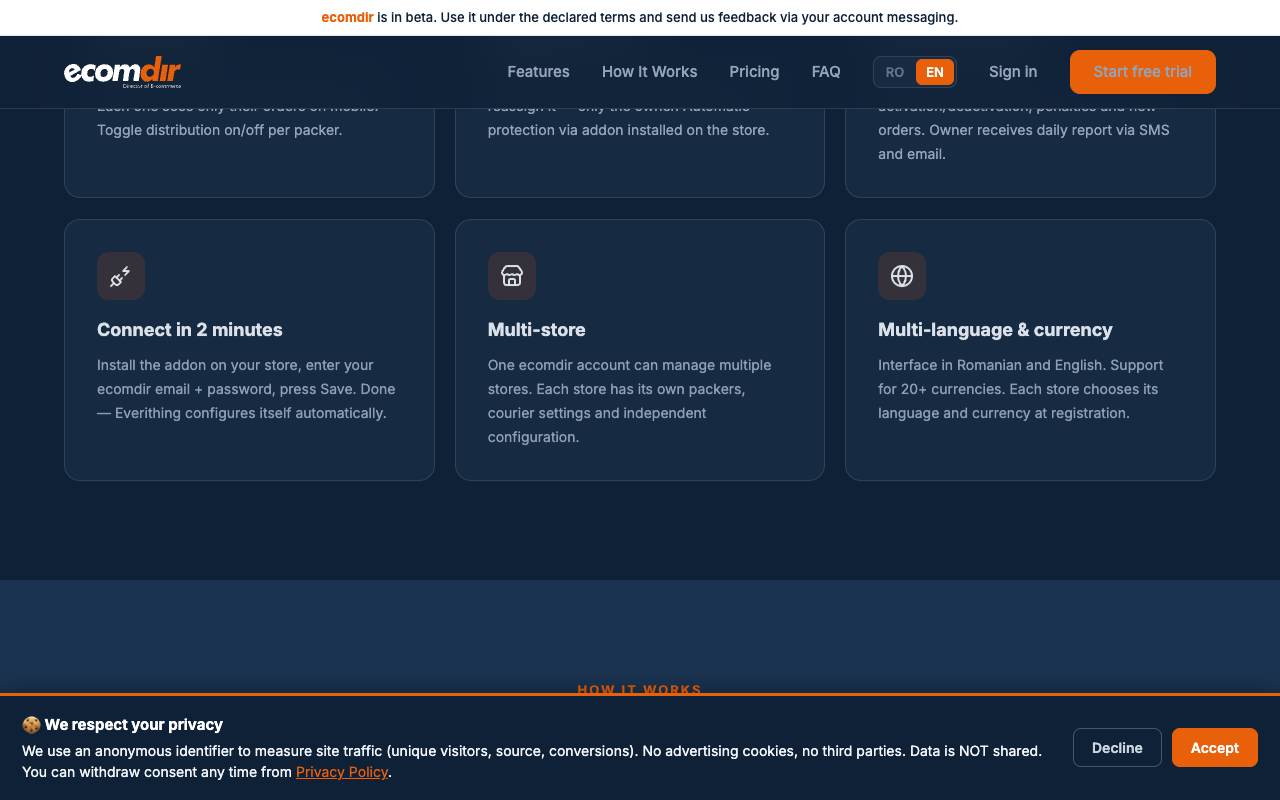This screenshot has width=1280, height=800.
Task: Click the orange ecomdir link in beta banner
Action: pyautogui.click(x=347, y=17)
